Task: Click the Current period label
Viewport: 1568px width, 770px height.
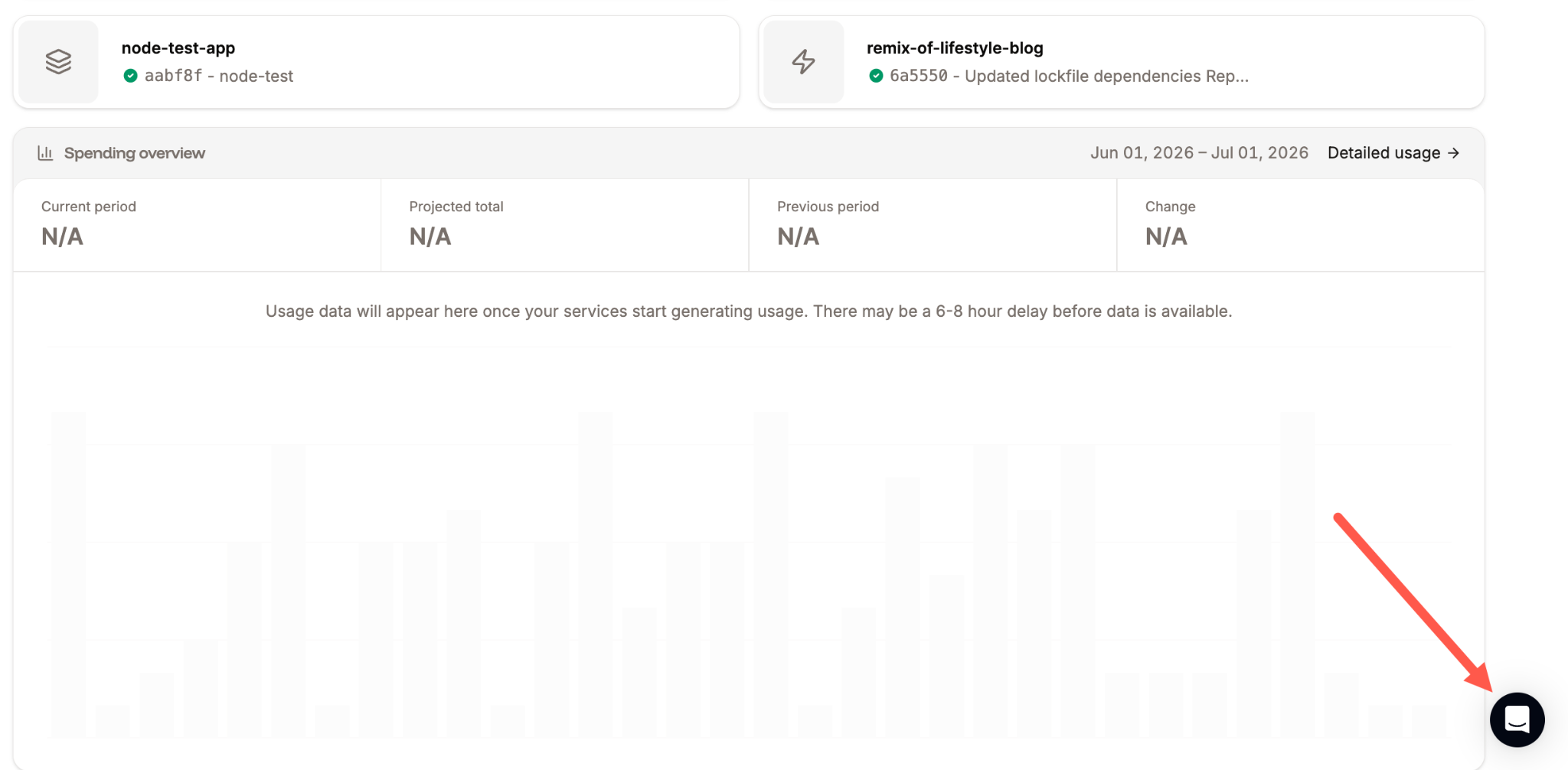Action: tap(89, 207)
